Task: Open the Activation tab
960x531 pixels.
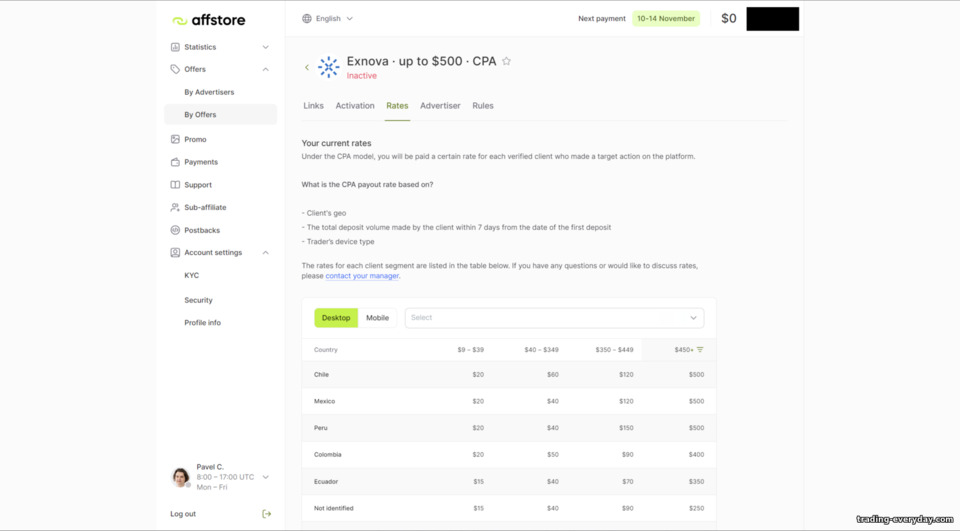Action: coord(354,106)
